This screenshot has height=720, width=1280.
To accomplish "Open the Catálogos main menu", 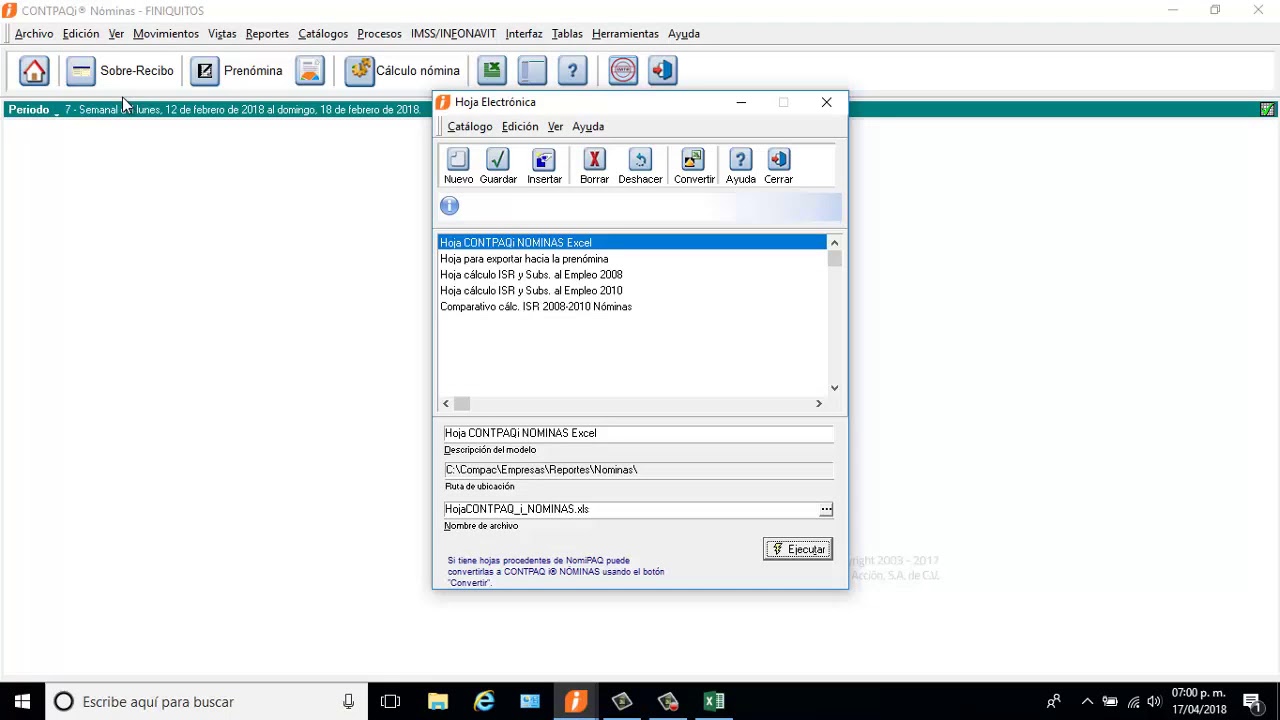I will pyautogui.click(x=323, y=34).
